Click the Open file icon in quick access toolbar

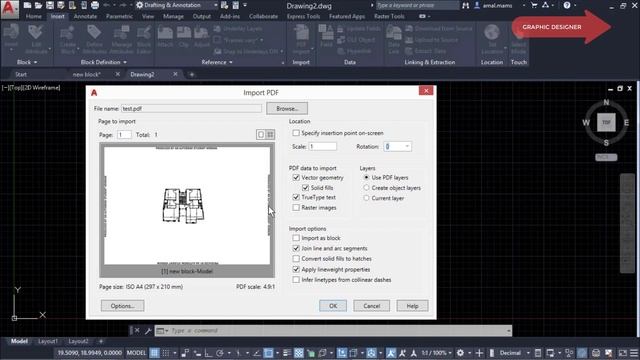38,5
